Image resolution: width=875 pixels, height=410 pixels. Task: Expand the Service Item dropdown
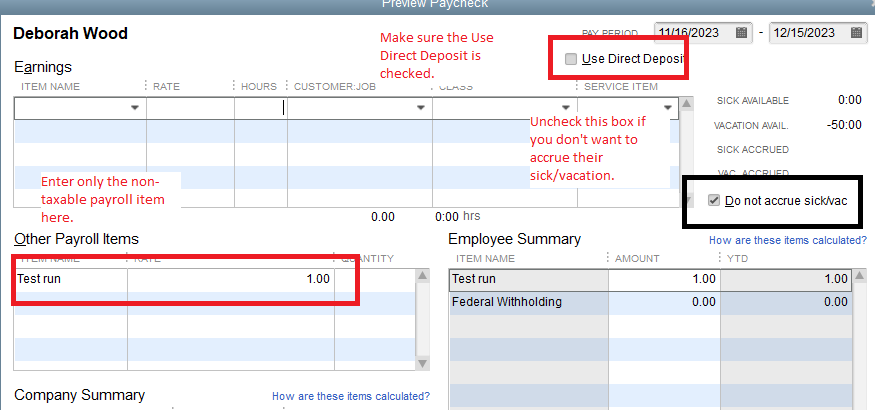point(667,108)
